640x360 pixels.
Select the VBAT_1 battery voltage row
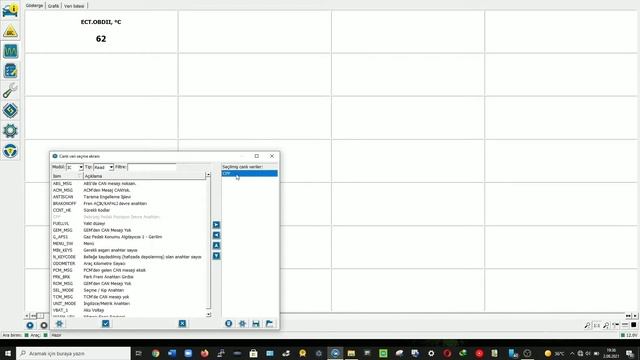click(x=129, y=310)
